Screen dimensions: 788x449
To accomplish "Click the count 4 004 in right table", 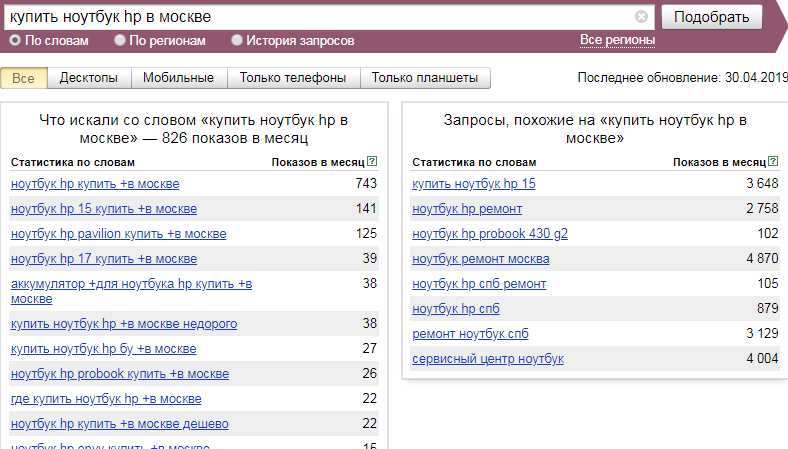I will (x=762, y=358).
